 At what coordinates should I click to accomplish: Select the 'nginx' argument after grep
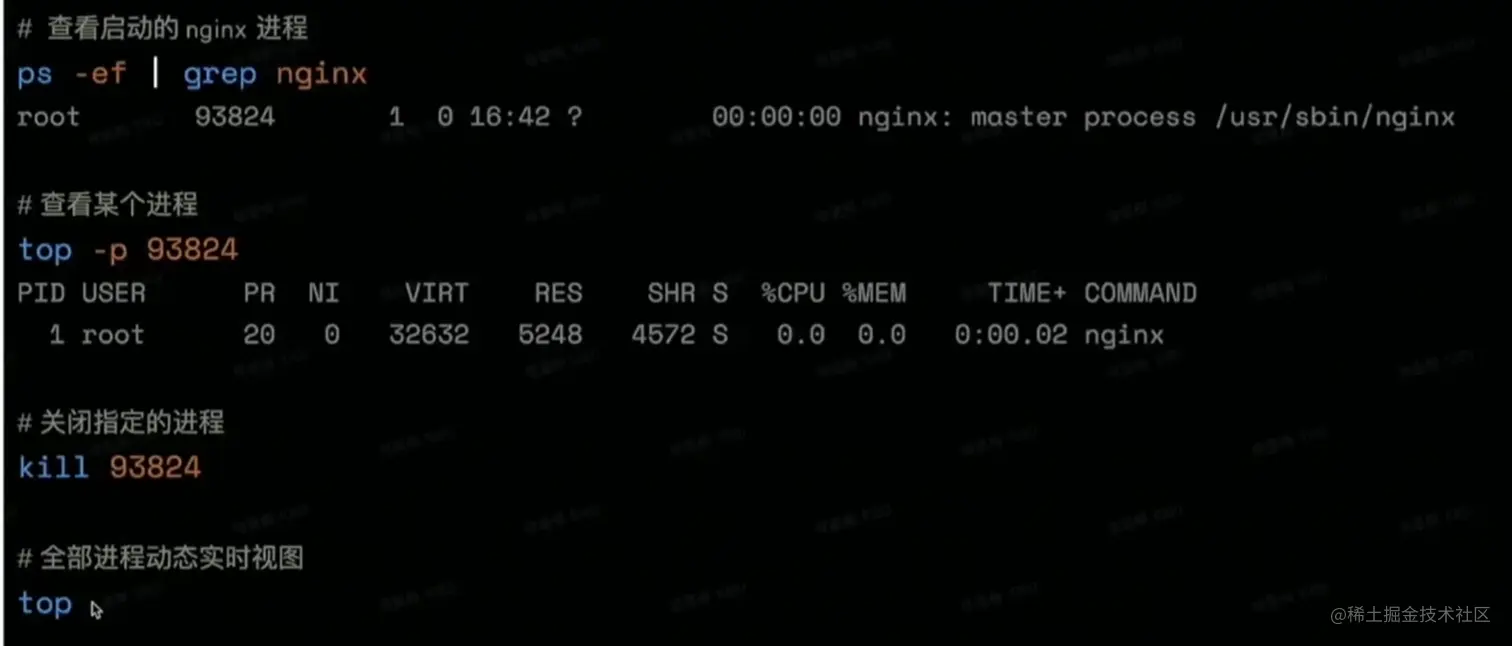(321, 75)
